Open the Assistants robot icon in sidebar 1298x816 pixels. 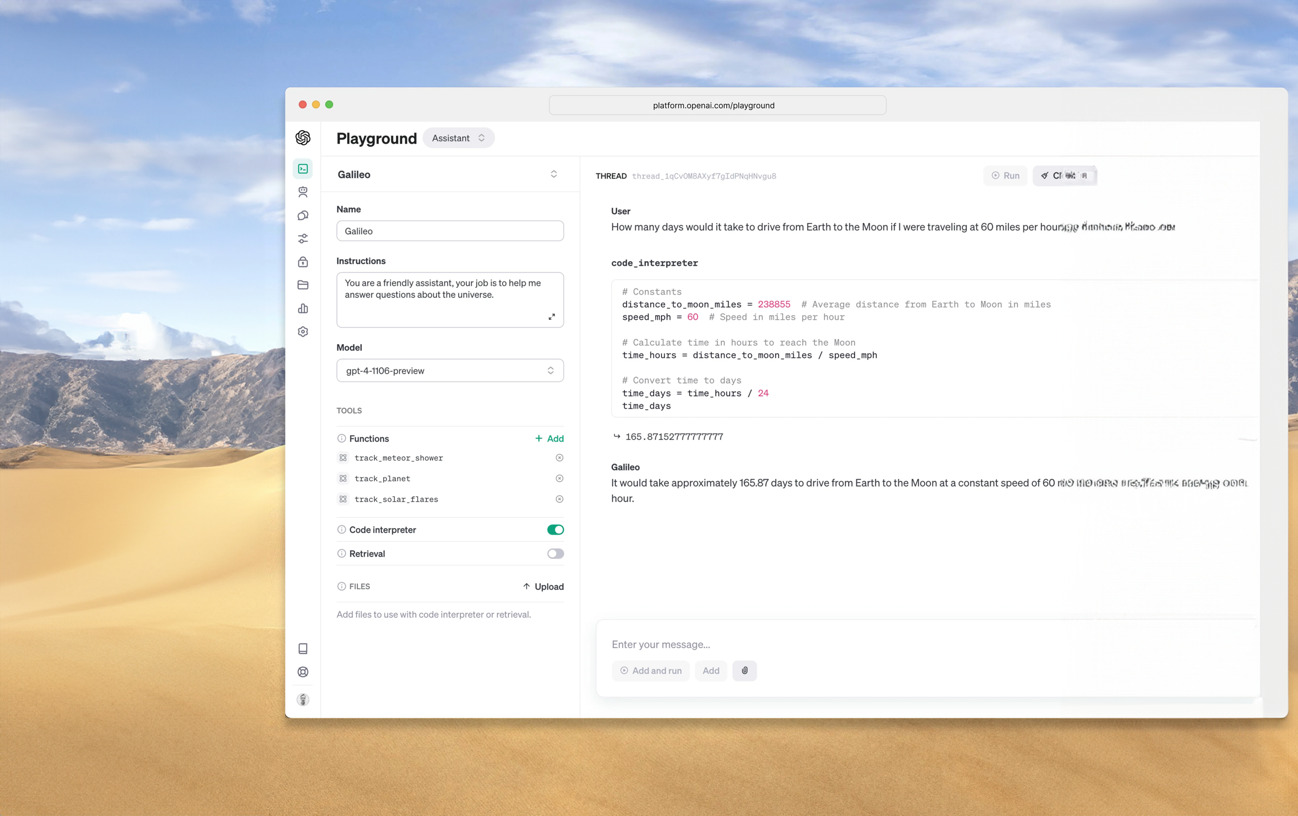coord(303,192)
